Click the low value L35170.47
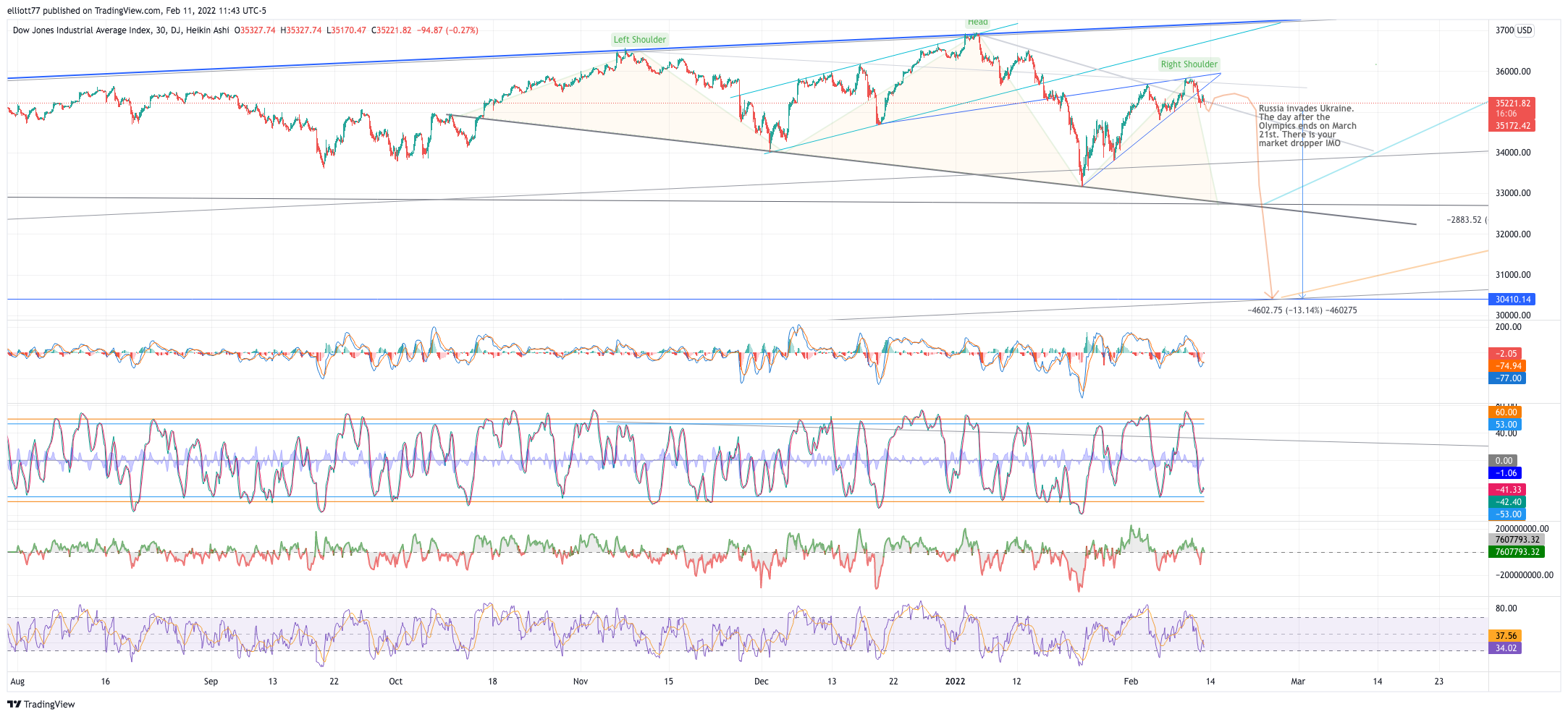The height and width of the screenshot is (717, 1568). point(346,30)
